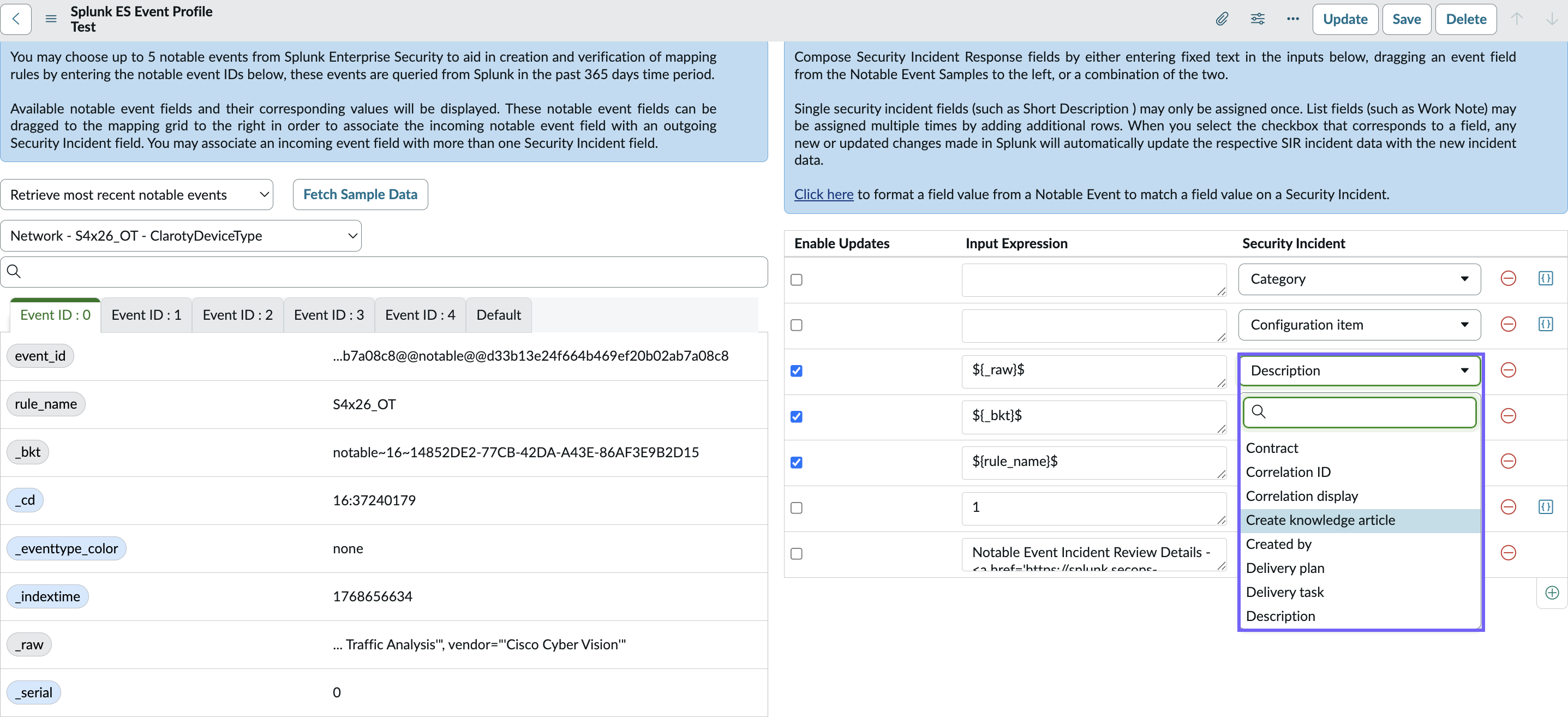Remove the row with input 1

coord(1509,507)
